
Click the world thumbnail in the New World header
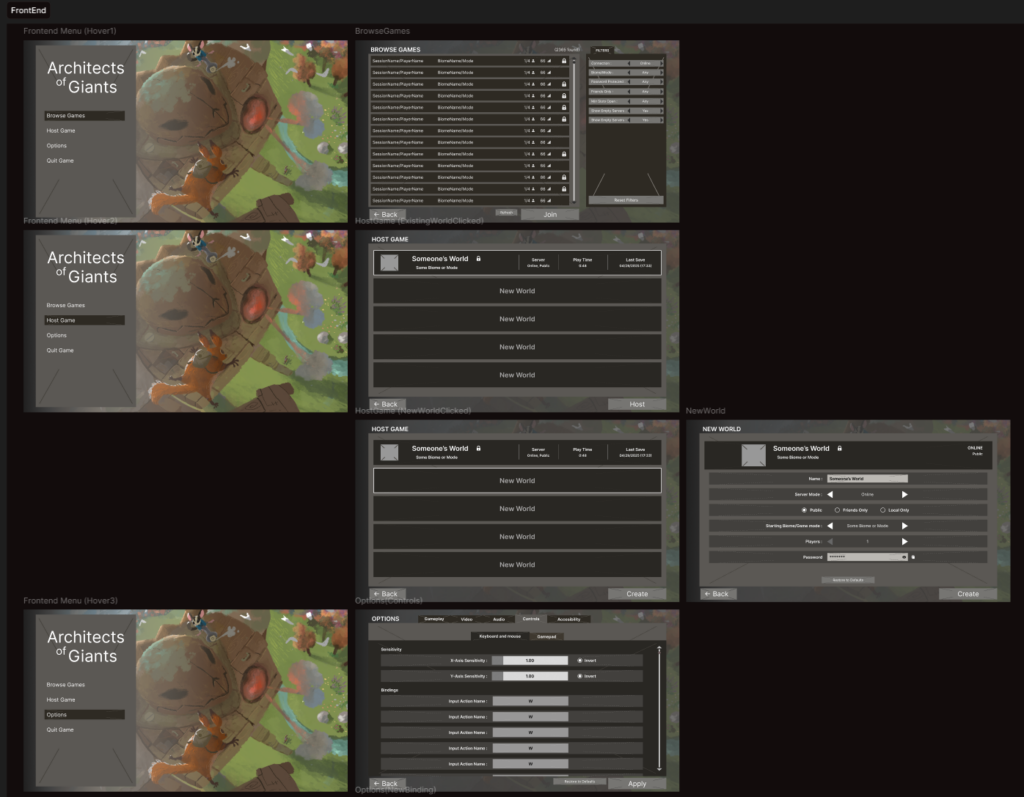click(x=753, y=454)
